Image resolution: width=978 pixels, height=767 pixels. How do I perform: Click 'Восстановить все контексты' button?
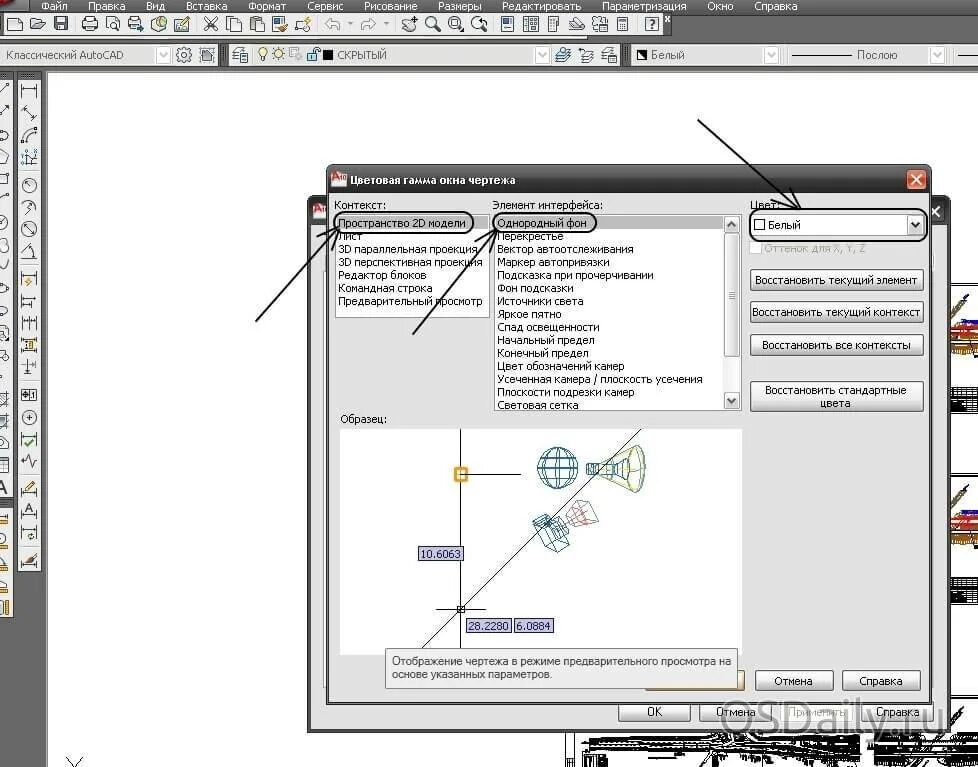click(x=836, y=345)
